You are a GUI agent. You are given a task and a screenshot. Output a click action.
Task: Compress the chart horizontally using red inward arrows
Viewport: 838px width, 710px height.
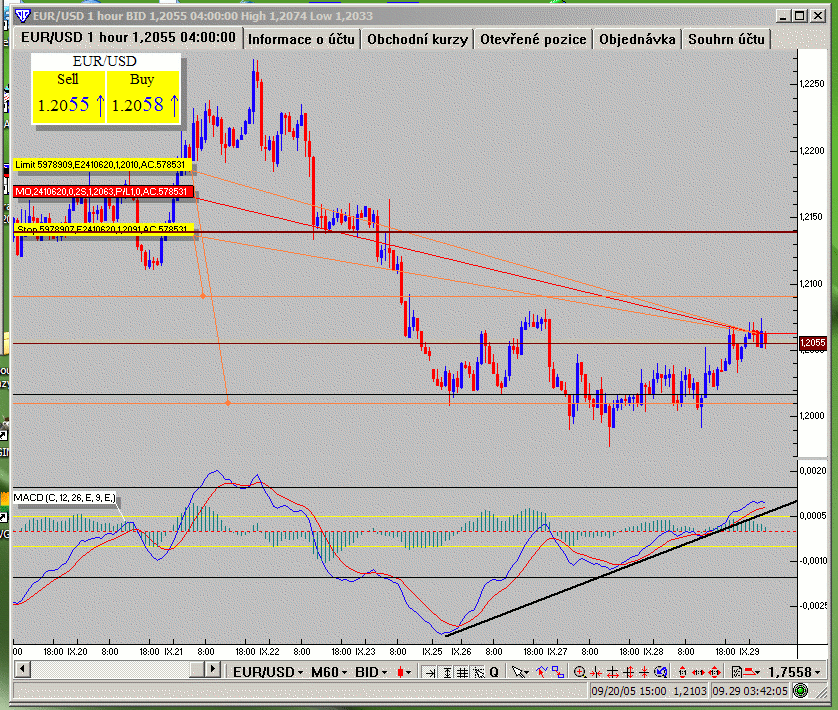pos(596,673)
